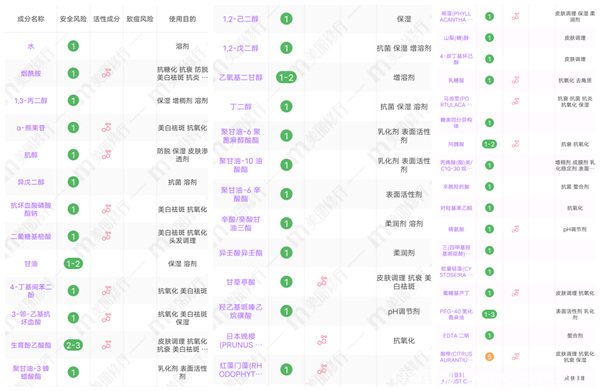Select the 安全风险 column header

[73, 19]
